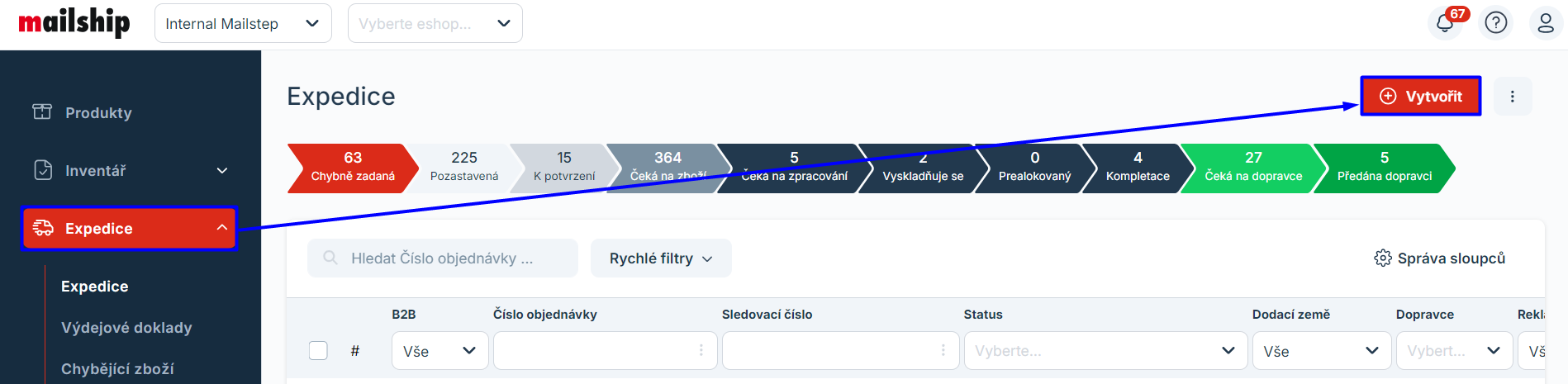
Task: Open Výdejové doklady in sidebar
Action: (x=126, y=328)
